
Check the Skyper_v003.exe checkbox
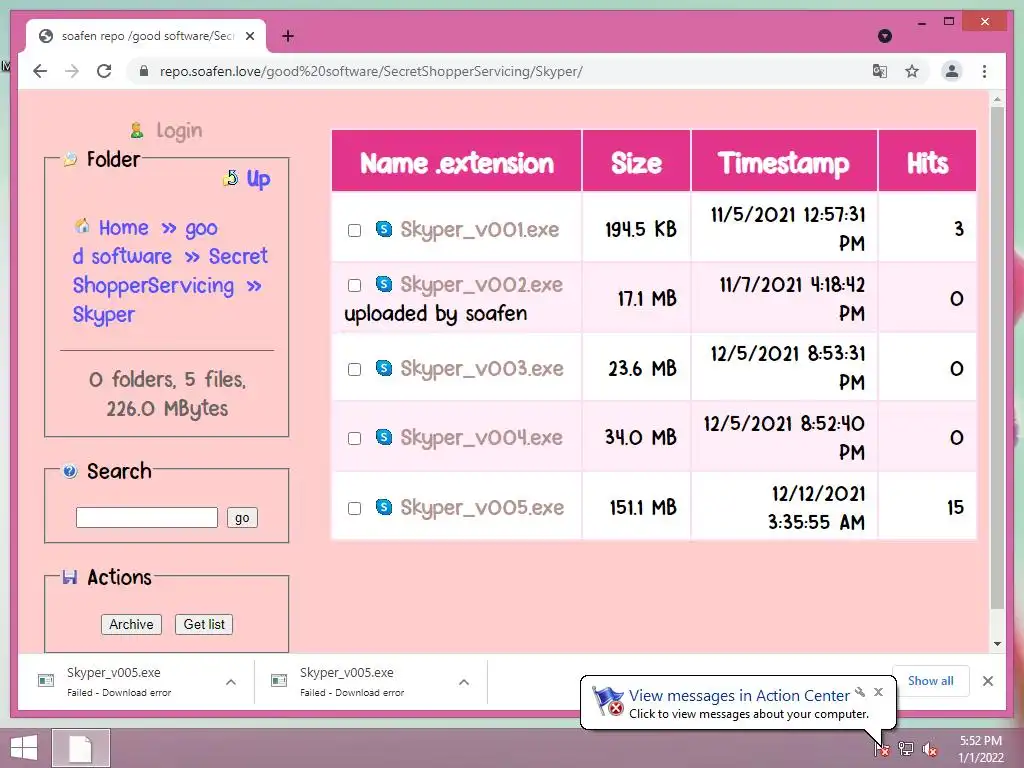click(355, 369)
